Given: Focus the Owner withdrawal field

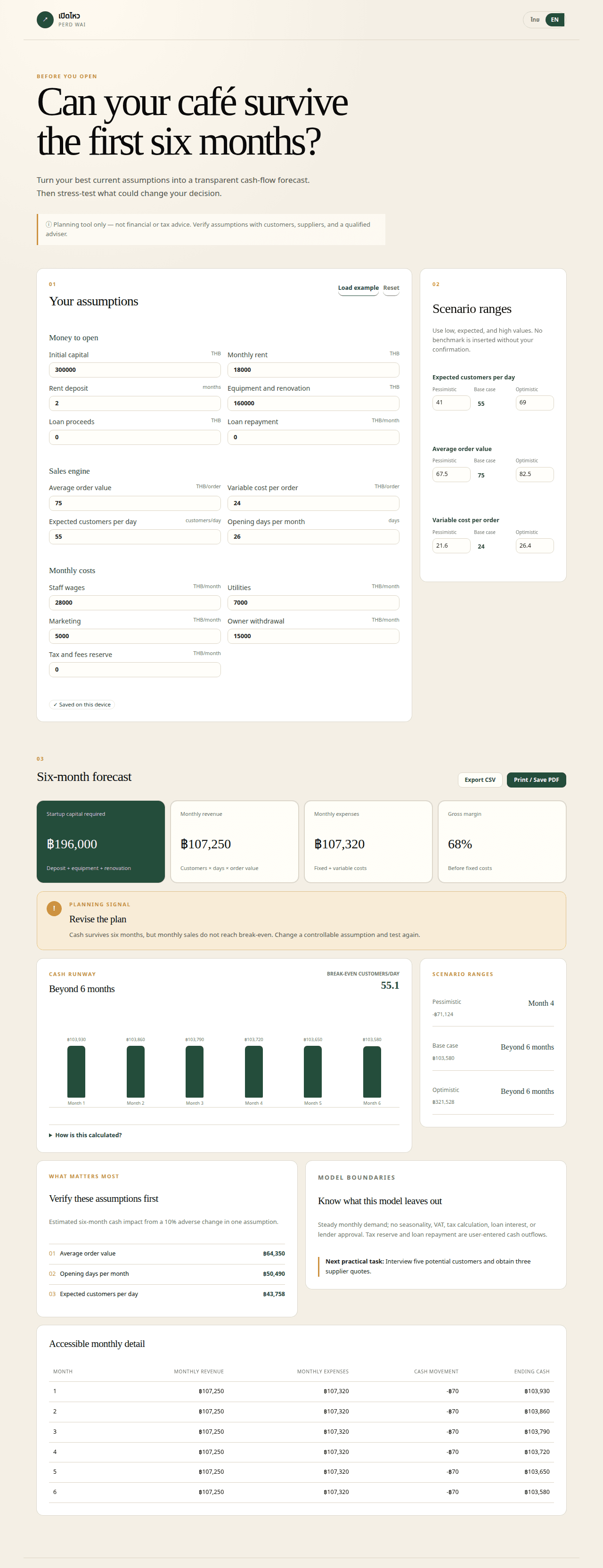Looking at the screenshot, I should coord(313,636).
